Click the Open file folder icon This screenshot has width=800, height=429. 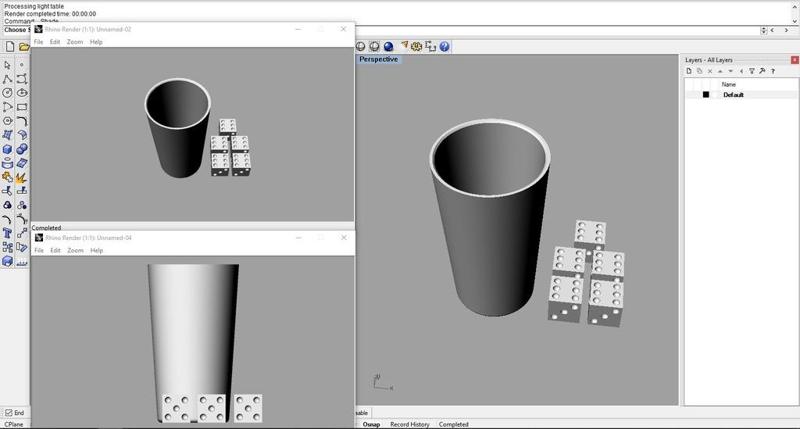pyautogui.click(x=23, y=47)
